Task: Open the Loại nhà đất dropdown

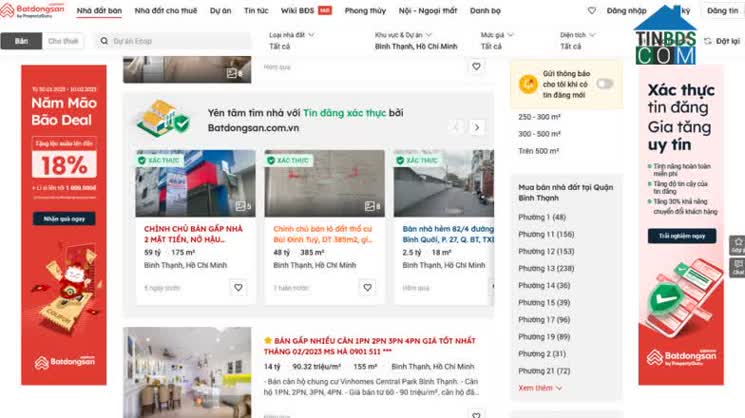Action: tap(300, 41)
